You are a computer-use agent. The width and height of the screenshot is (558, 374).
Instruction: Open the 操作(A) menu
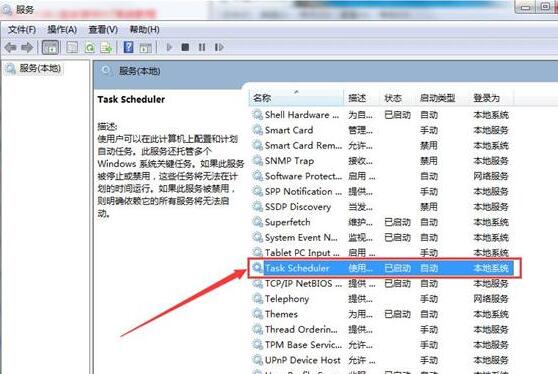pyautogui.click(x=62, y=30)
